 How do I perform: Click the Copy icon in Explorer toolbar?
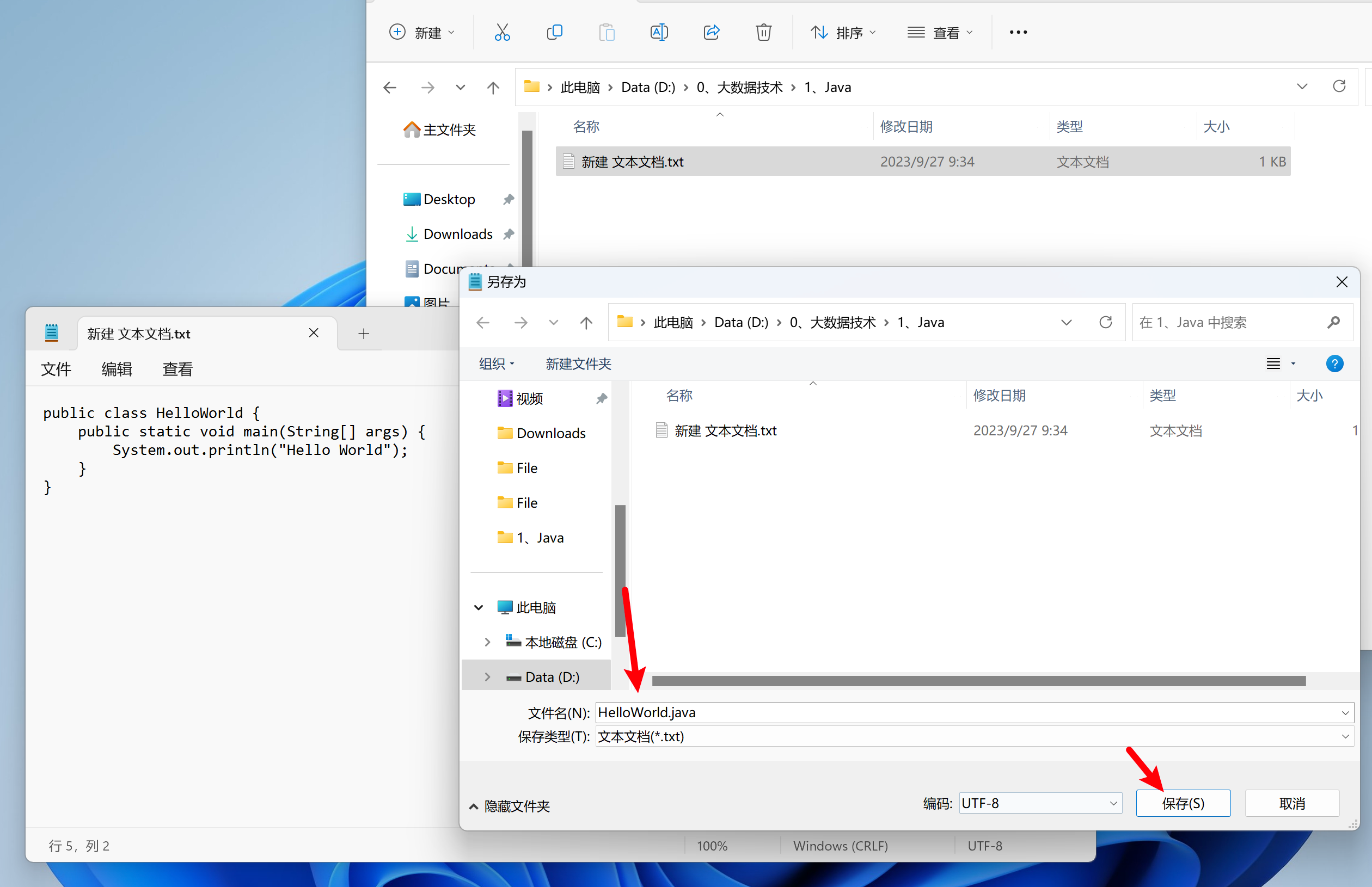pyautogui.click(x=554, y=32)
